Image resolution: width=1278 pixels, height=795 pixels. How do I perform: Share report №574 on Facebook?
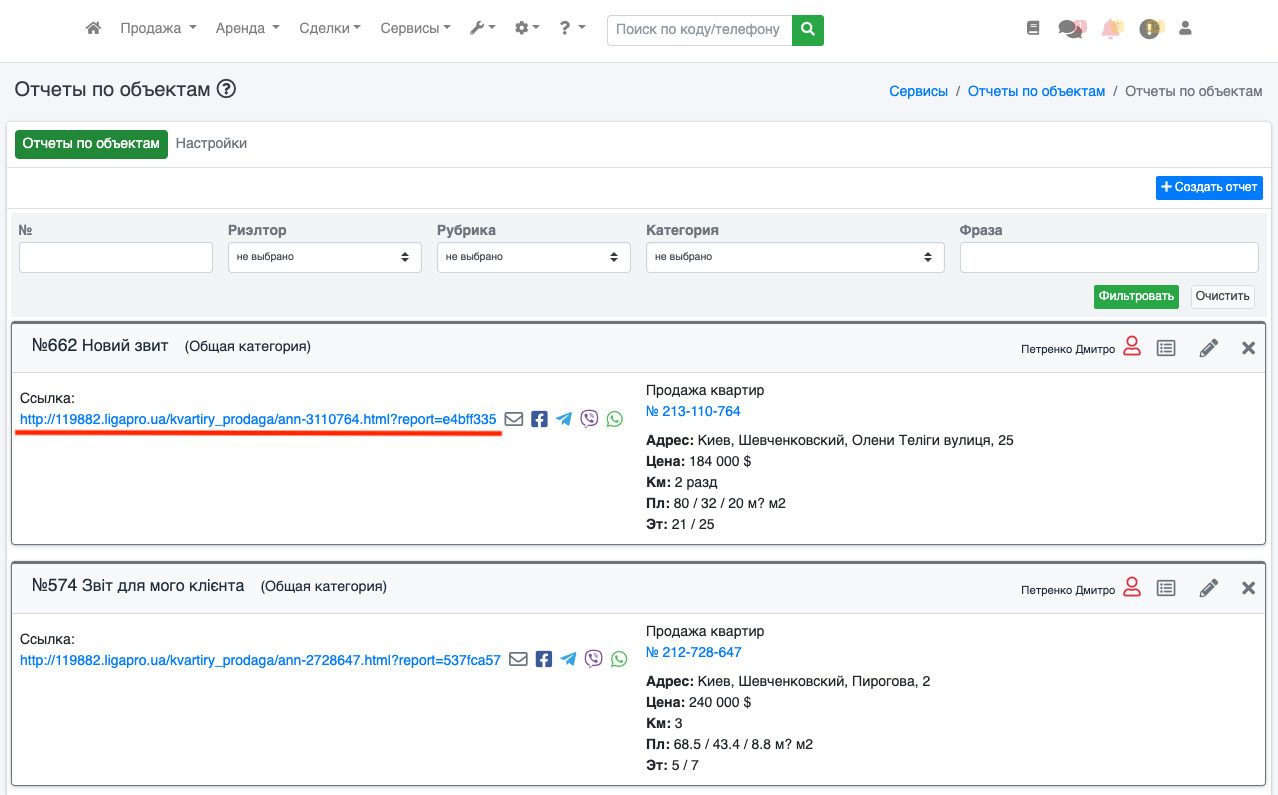click(x=544, y=659)
